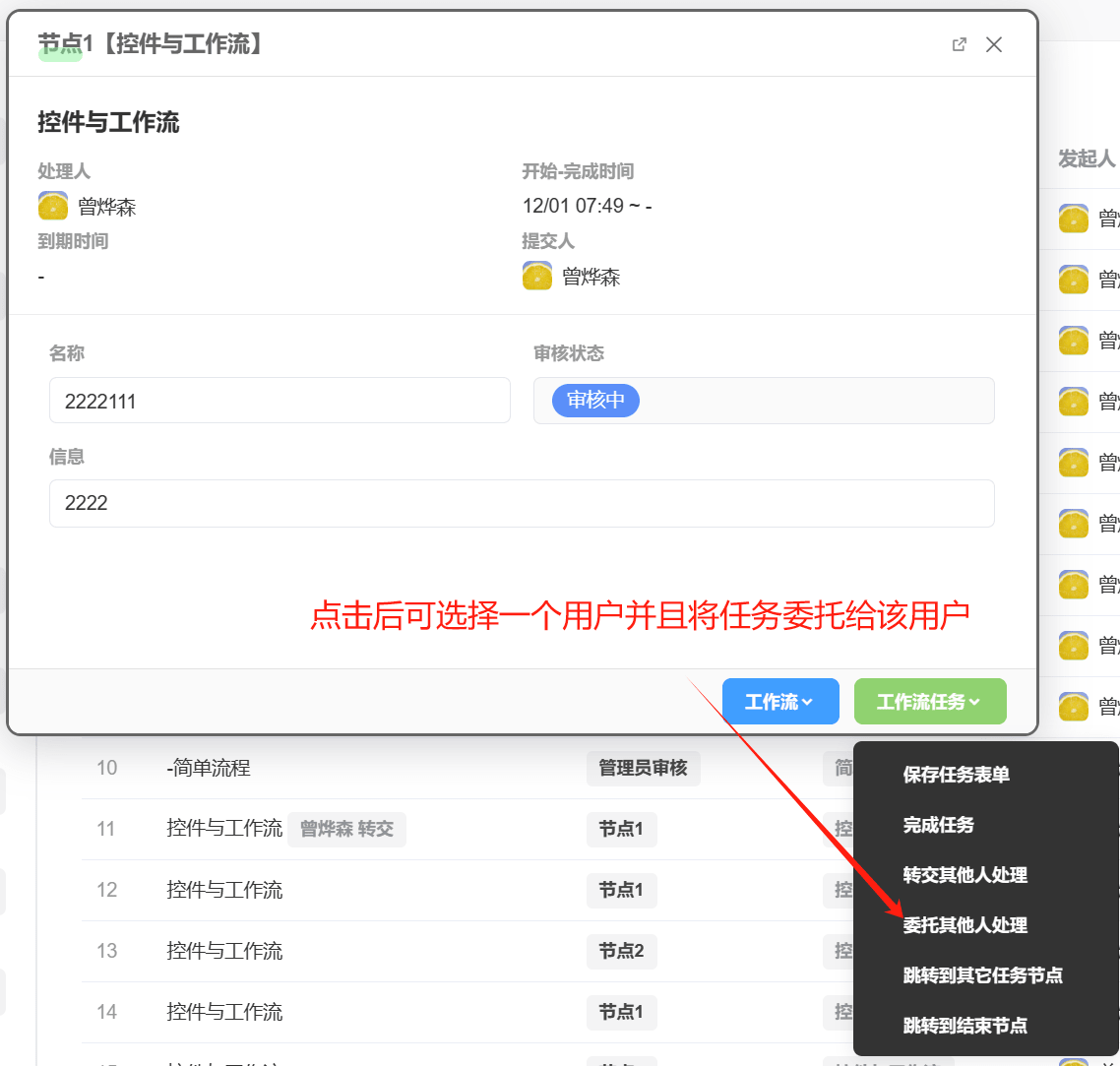Click the 管理员审核 tag in row 10
Viewport: 1120px width, 1066px height.
643,768
